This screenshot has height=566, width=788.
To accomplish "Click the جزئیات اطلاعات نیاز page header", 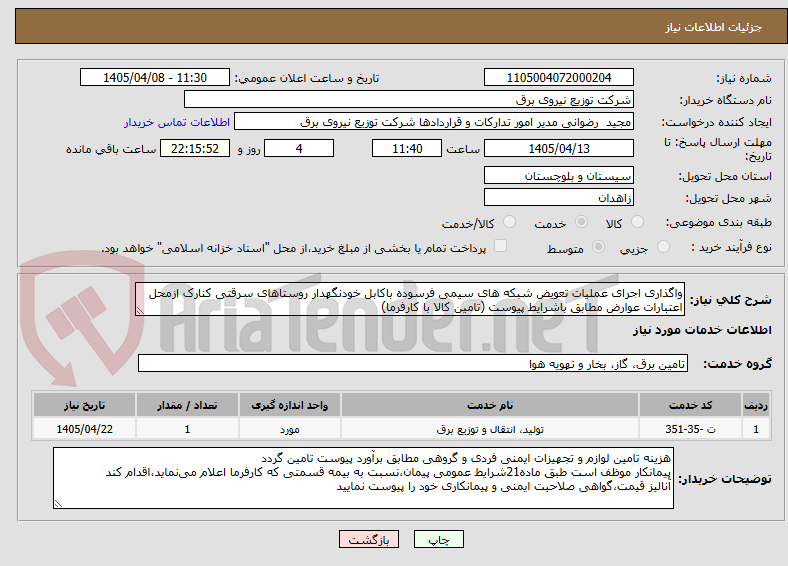I will pyautogui.click(x=714, y=27).
